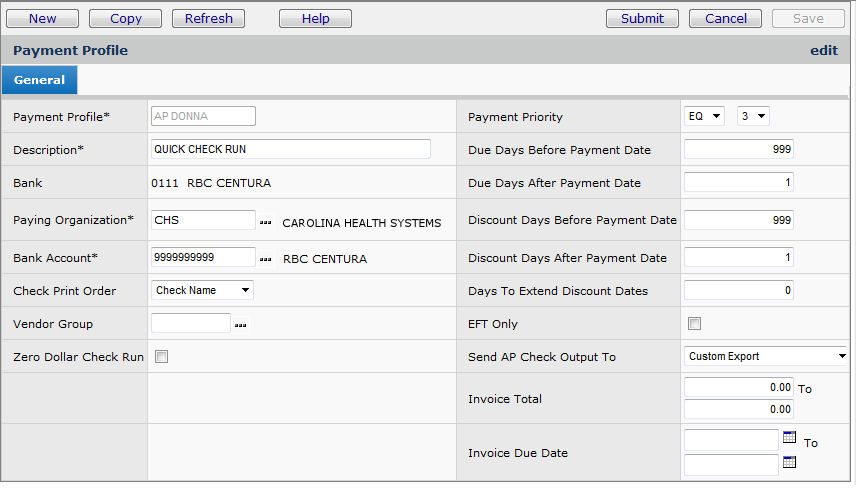Open calendar for second Invoice Due Date
This screenshot has width=856, height=488.
point(789,462)
